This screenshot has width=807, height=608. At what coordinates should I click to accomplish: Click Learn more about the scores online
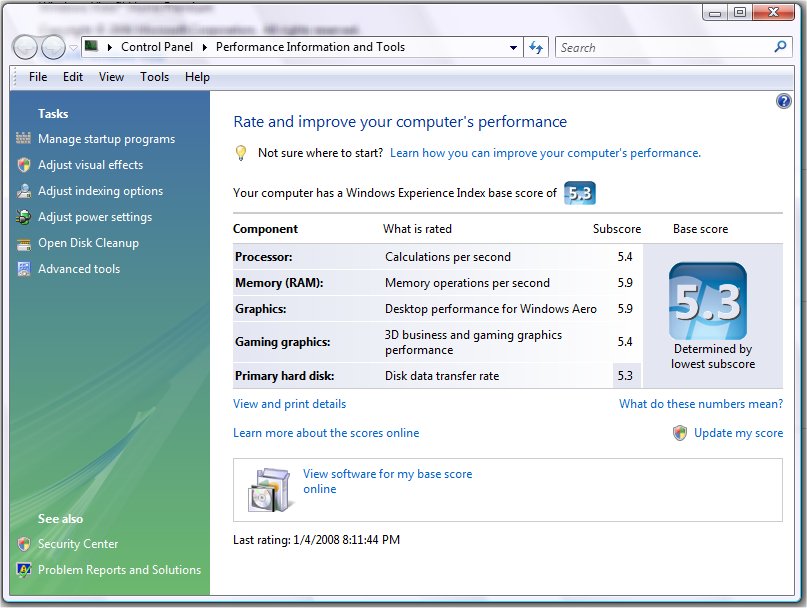coord(326,433)
